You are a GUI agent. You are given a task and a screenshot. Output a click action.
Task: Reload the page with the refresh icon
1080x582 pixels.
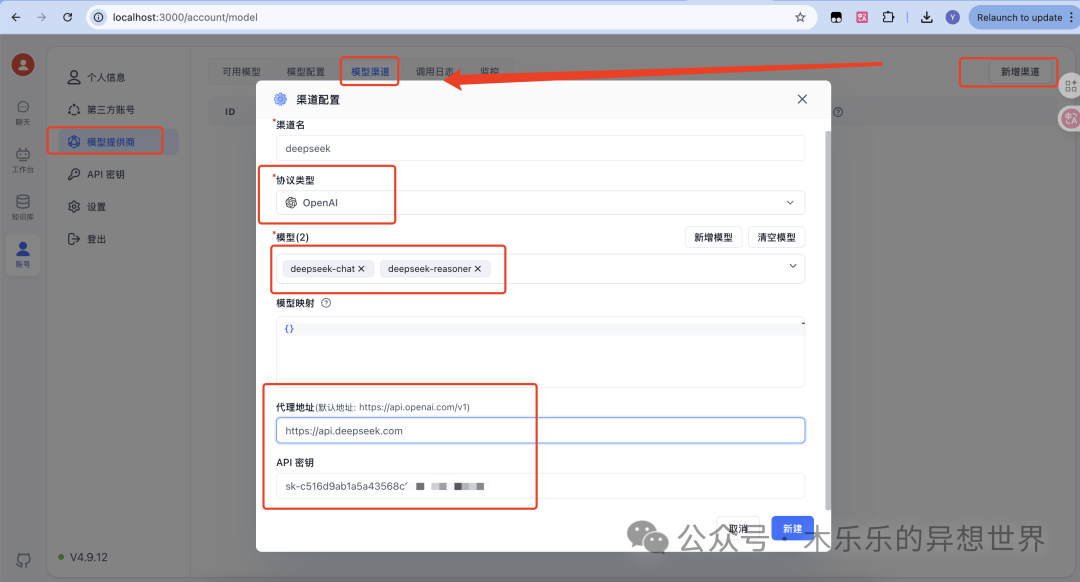[68, 17]
